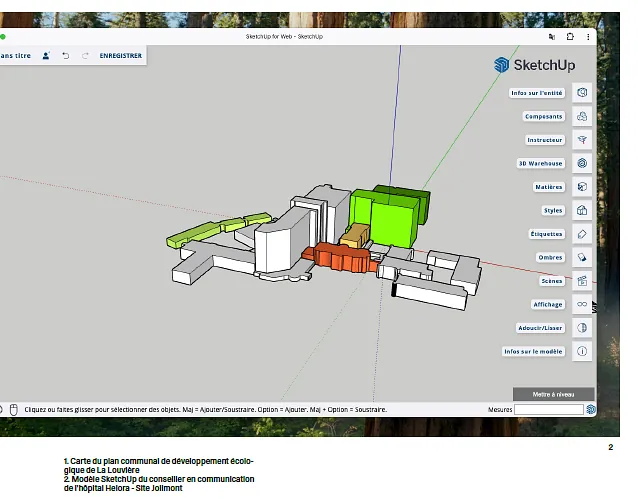Viewport: 638px width, 499px height.
Task: Open the Adoucir/Lisser panel icon
Action: (582, 328)
